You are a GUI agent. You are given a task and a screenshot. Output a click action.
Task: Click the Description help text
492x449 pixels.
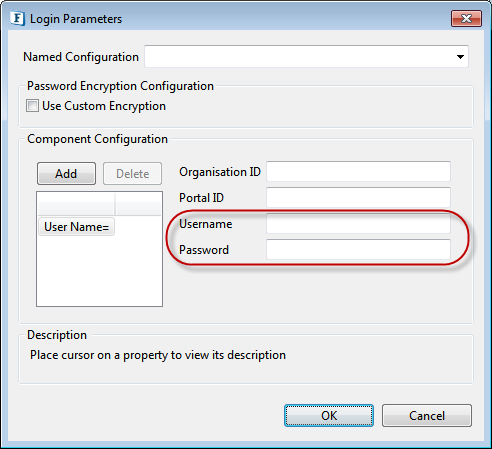click(158, 355)
